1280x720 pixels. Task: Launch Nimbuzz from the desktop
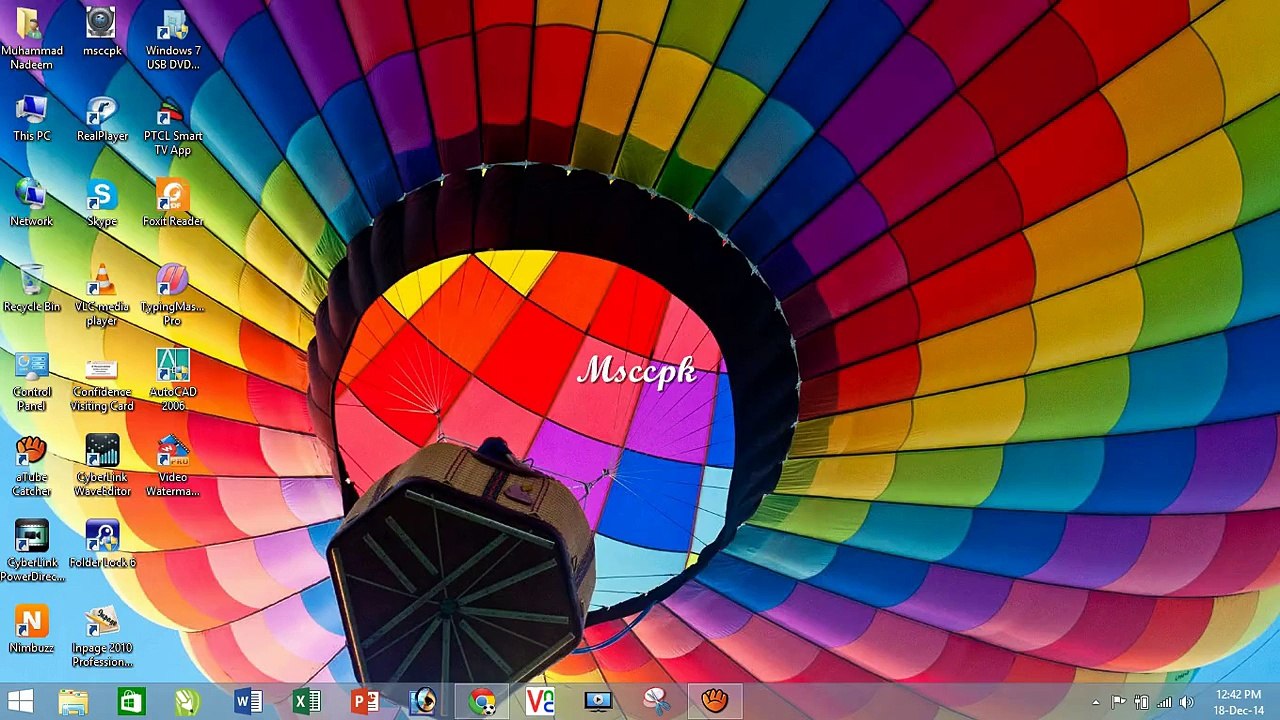(32, 629)
